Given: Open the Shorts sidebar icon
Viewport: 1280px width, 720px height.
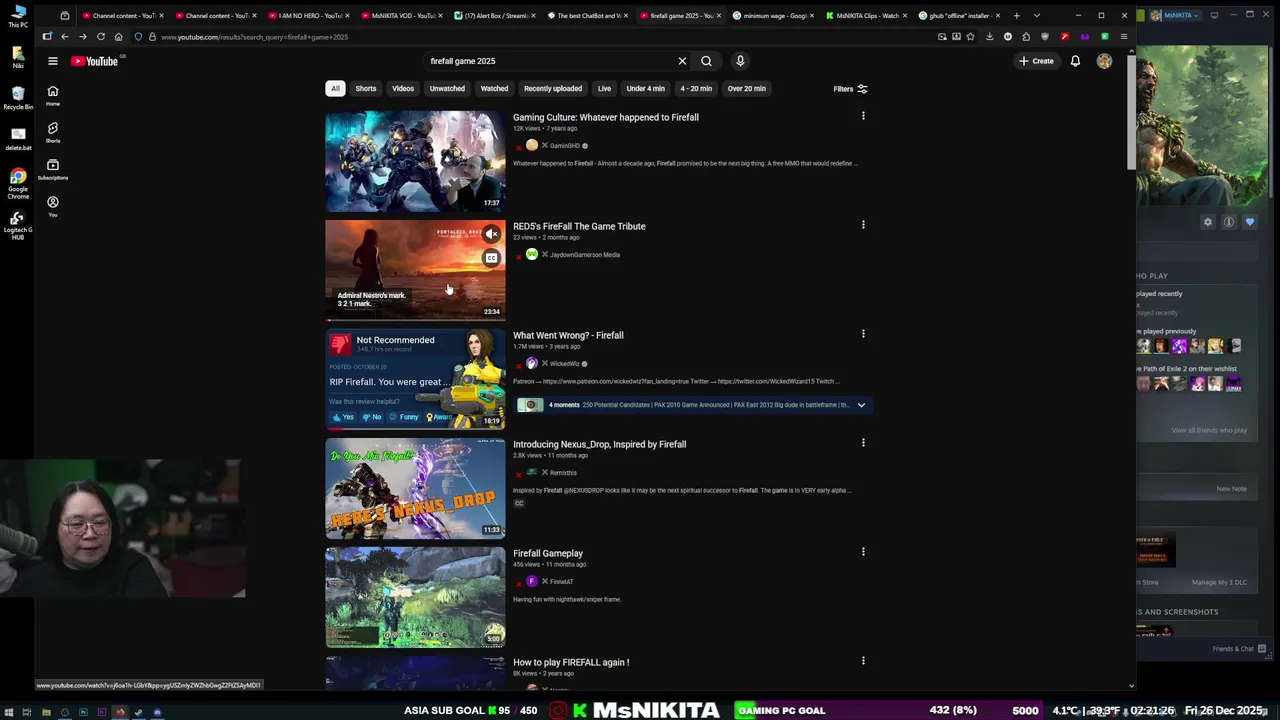Looking at the screenshot, I should coord(53,132).
